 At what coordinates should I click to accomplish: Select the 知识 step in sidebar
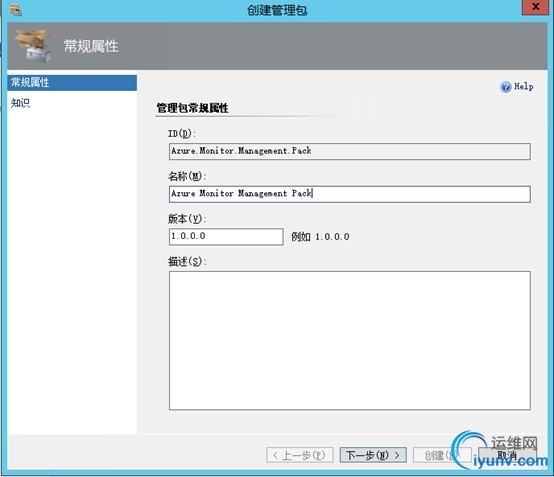point(20,103)
